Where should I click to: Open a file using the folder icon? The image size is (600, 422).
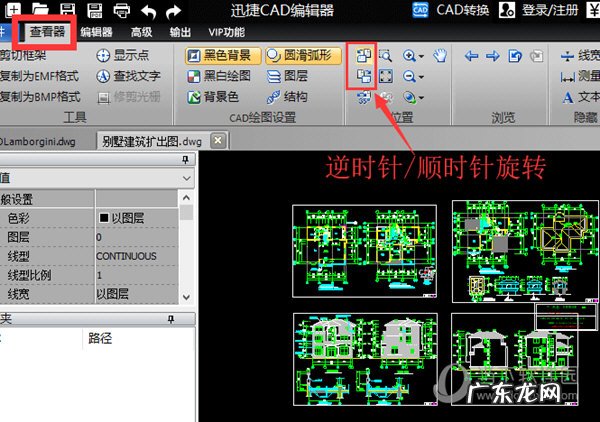41,10
